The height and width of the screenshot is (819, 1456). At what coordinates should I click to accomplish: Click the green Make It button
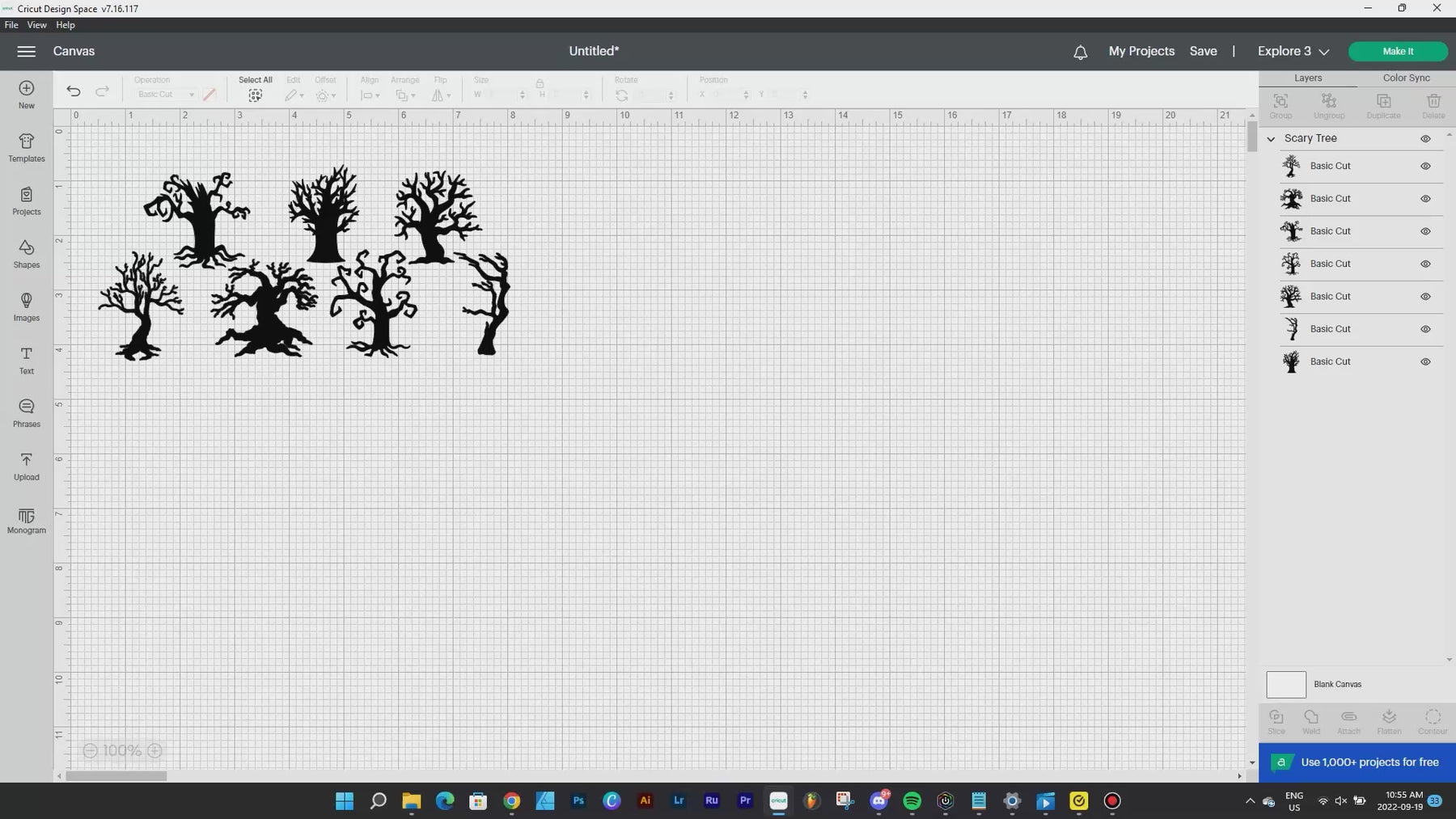click(x=1398, y=51)
